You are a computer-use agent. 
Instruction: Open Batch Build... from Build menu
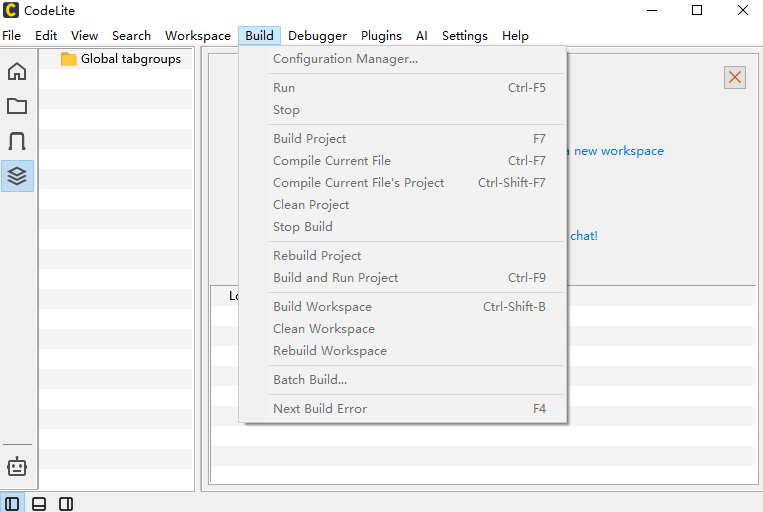(403, 380)
